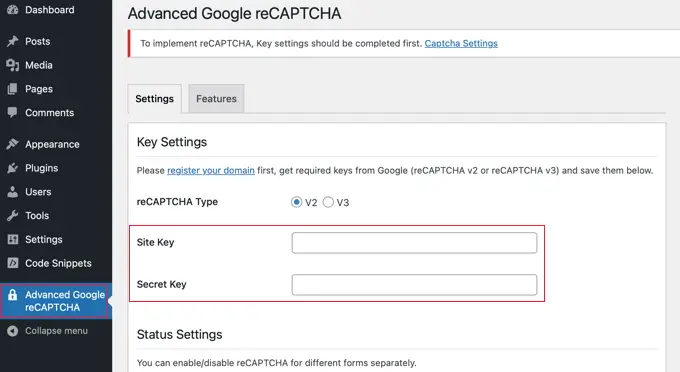Go to Plugins in the sidebar
The width and height of the screenshot is (680, 372).
[41, 168]
